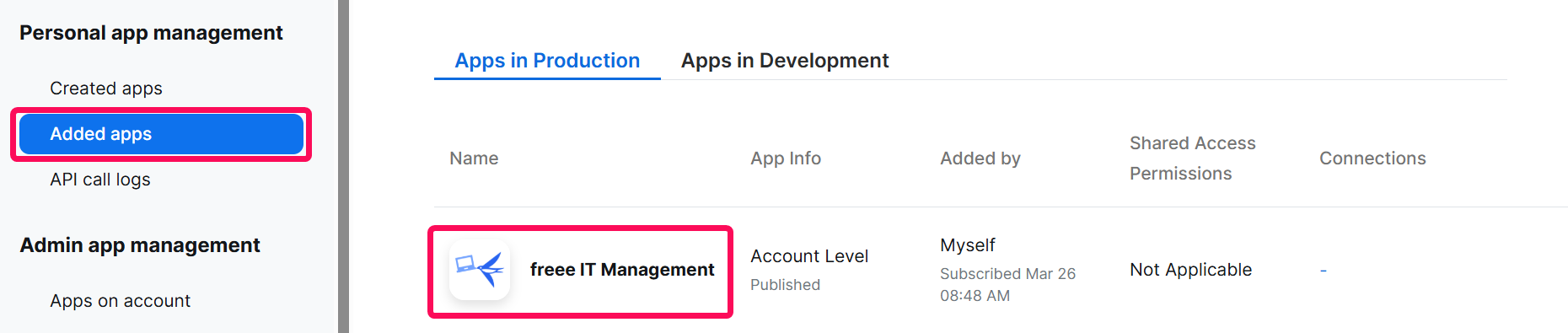1568x333 pixels.
Task: Click the Myself added-by value
Action: [968, 245]
